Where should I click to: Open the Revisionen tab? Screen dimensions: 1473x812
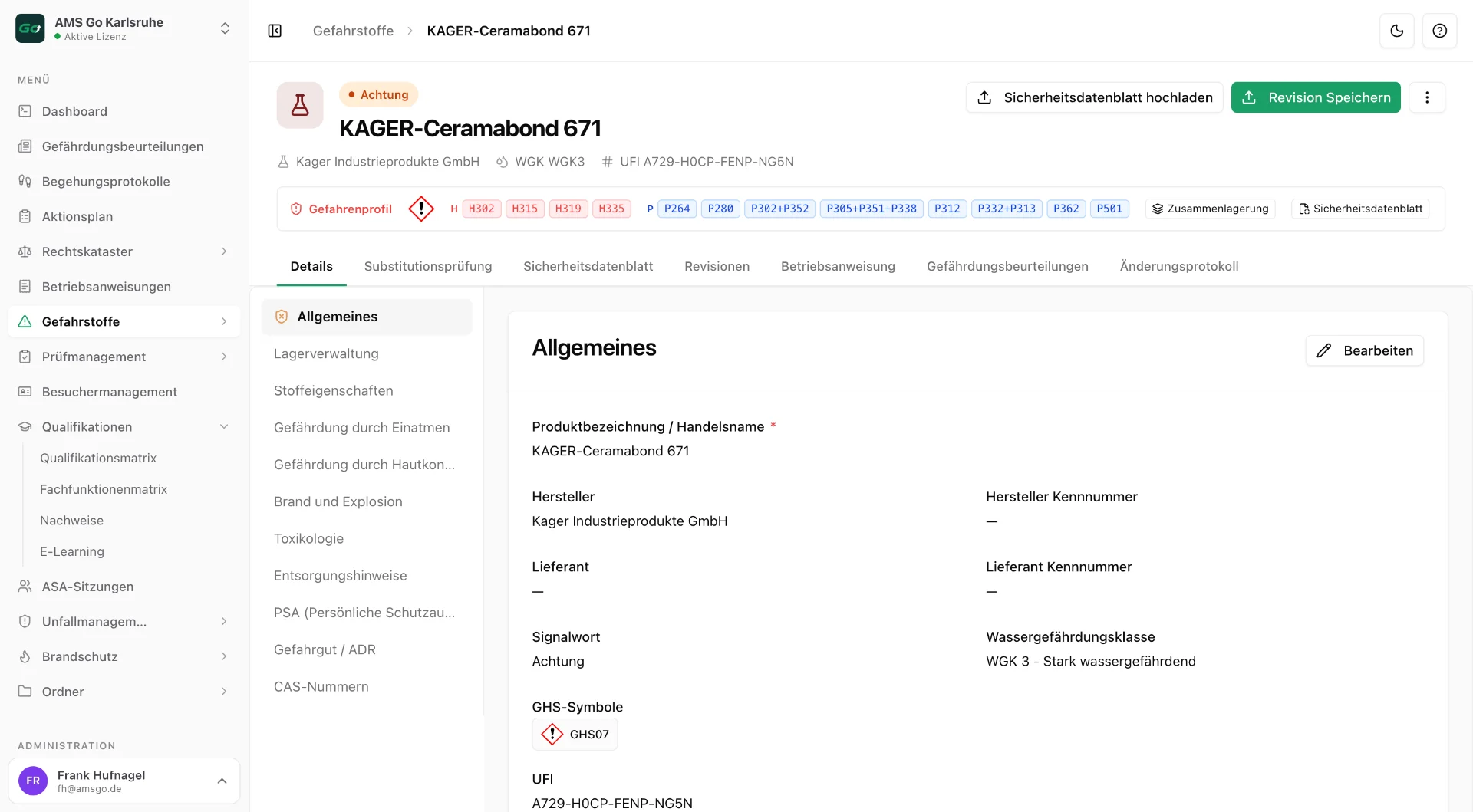click(x=717, y=266)
